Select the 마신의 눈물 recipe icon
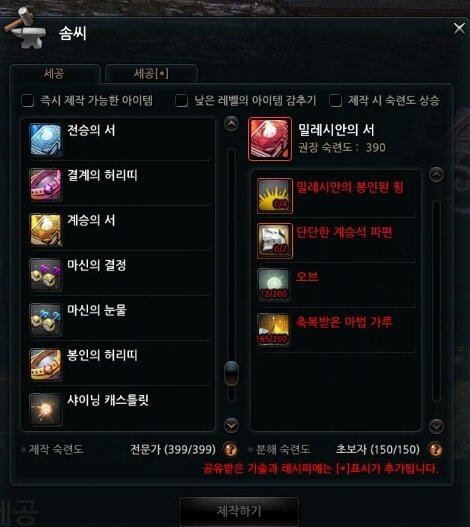The width and height of the screenshot is (470, 527). click(x=45, y=320)
